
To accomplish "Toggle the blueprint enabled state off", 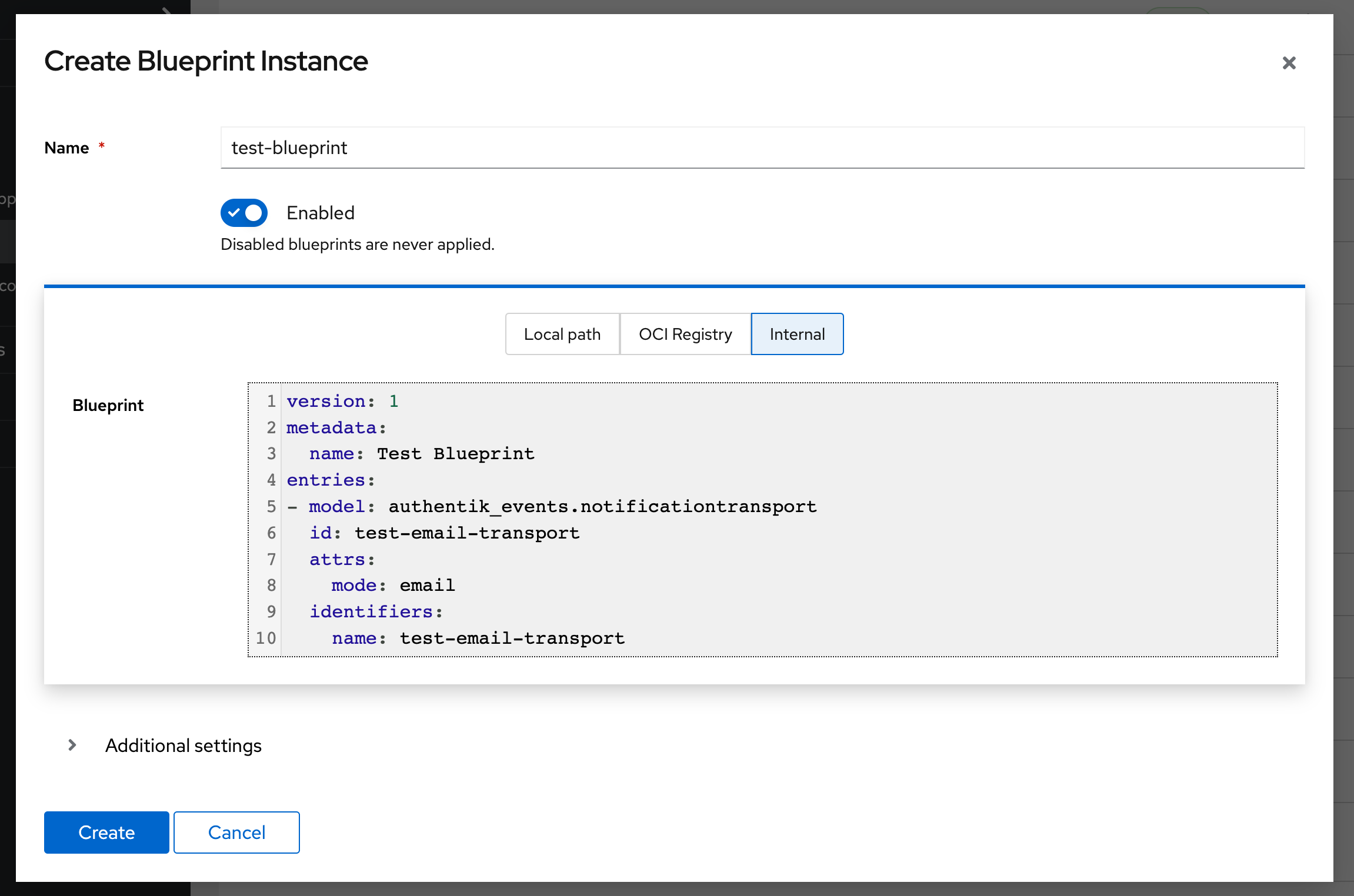I will pyautogui.click(x=244, y=213).
